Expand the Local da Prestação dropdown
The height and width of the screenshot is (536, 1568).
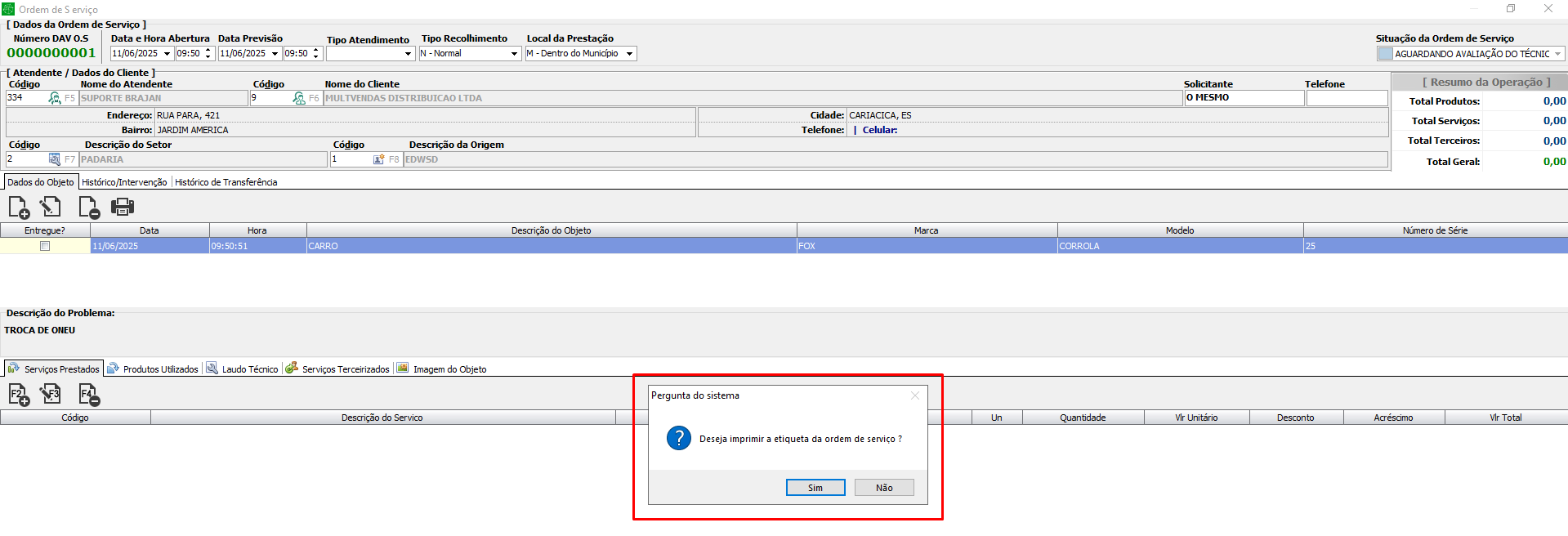tap(629, 54)
